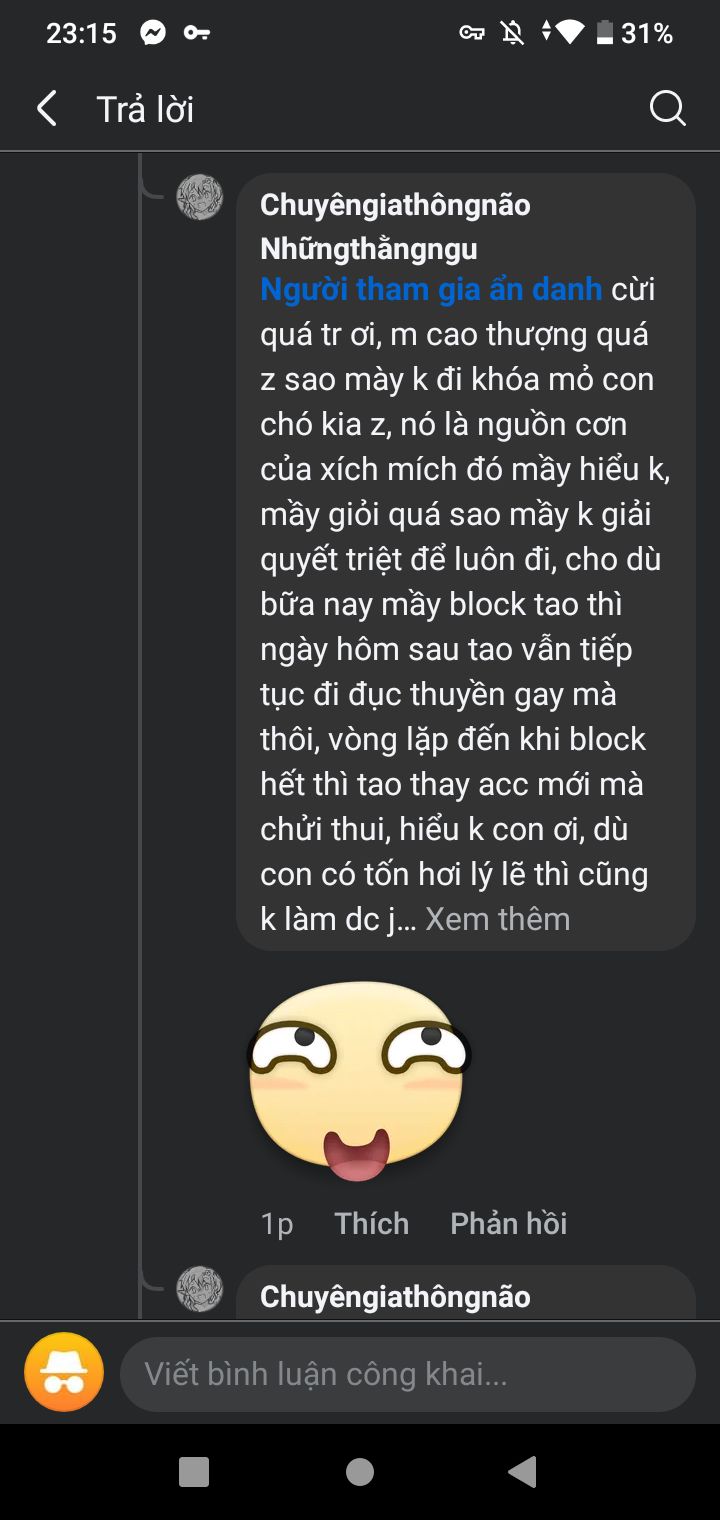Tap the back arrow beside Trả lời
Viewport: 720px width, 1520px height.
(x=46, y=108)
